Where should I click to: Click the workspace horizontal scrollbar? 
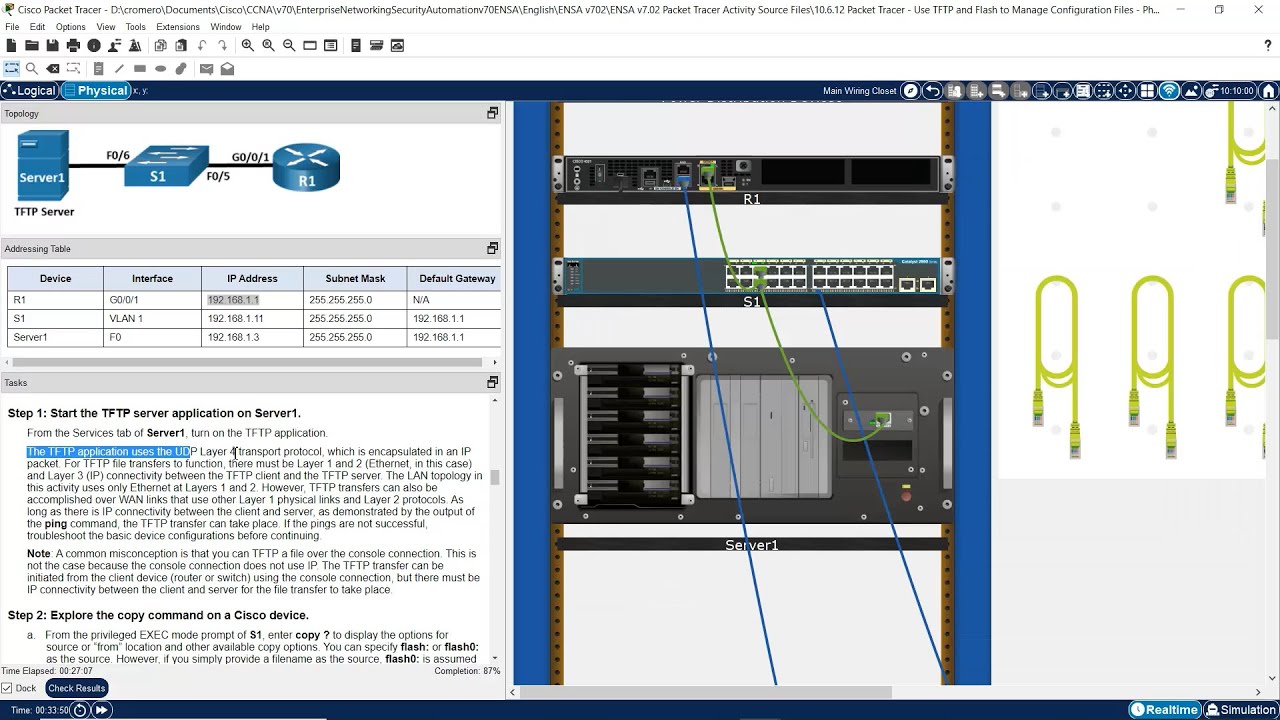[706, 692]
